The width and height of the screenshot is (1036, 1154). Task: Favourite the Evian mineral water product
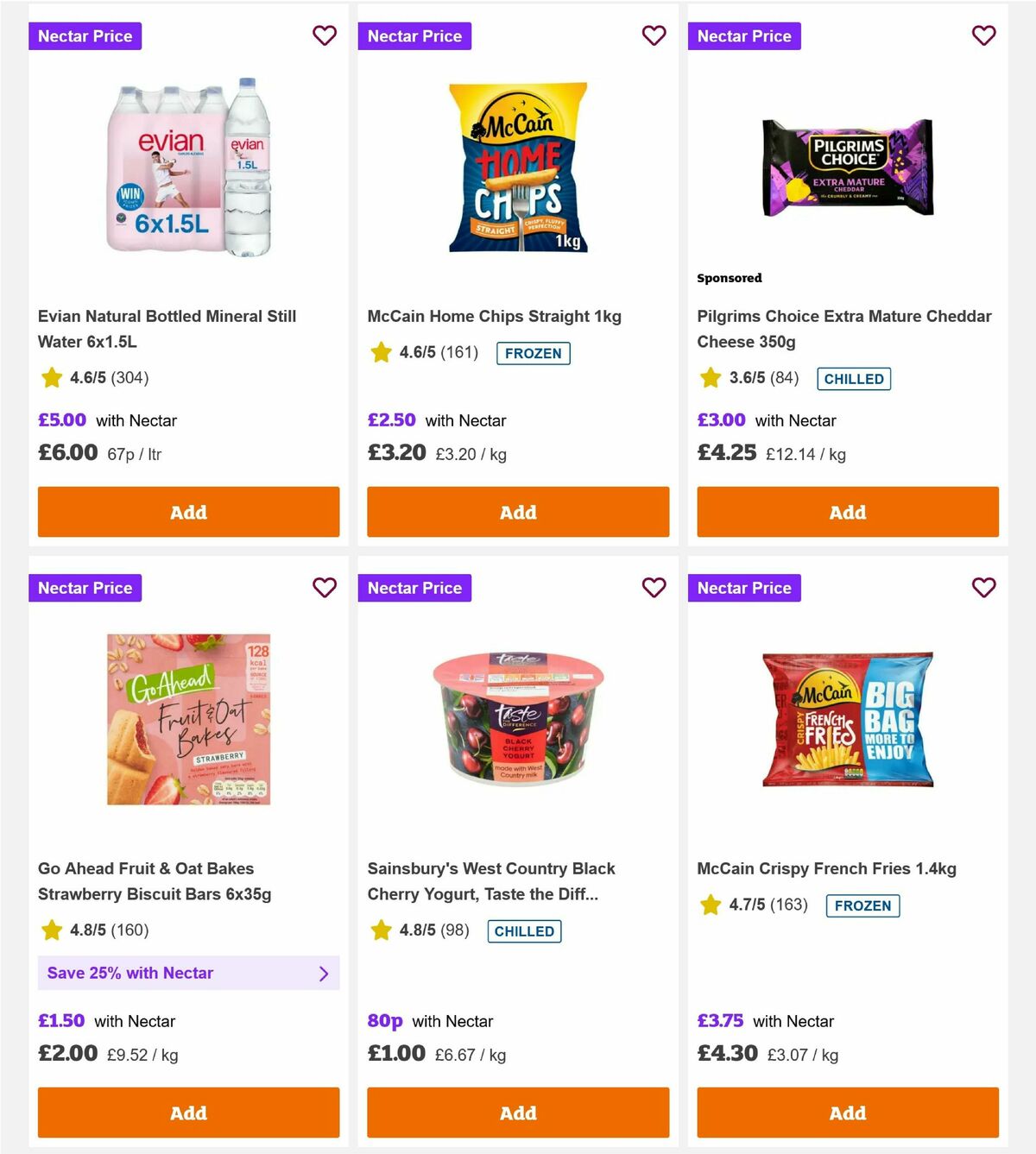[x=325, y=35]
